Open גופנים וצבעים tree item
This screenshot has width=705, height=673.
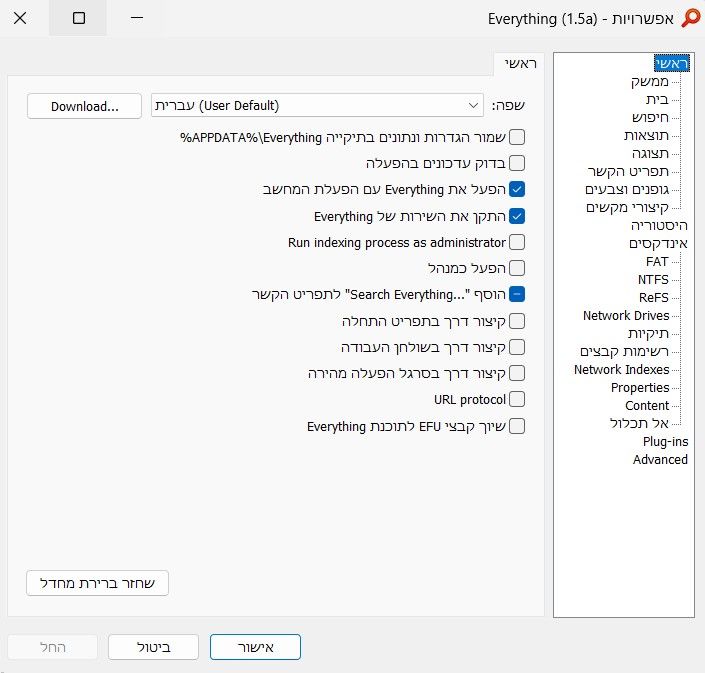tap(627, 189)
